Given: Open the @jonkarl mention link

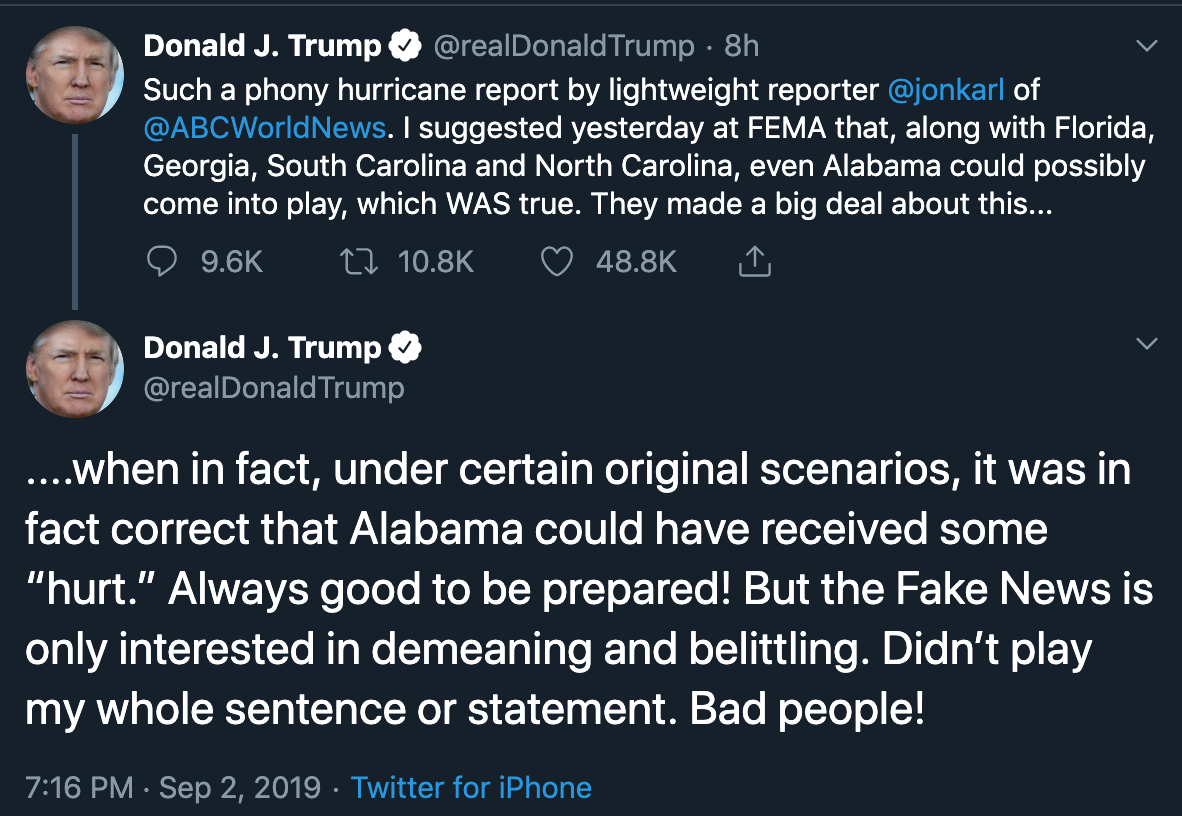Looking at the screenshot, I should [946, 90].
